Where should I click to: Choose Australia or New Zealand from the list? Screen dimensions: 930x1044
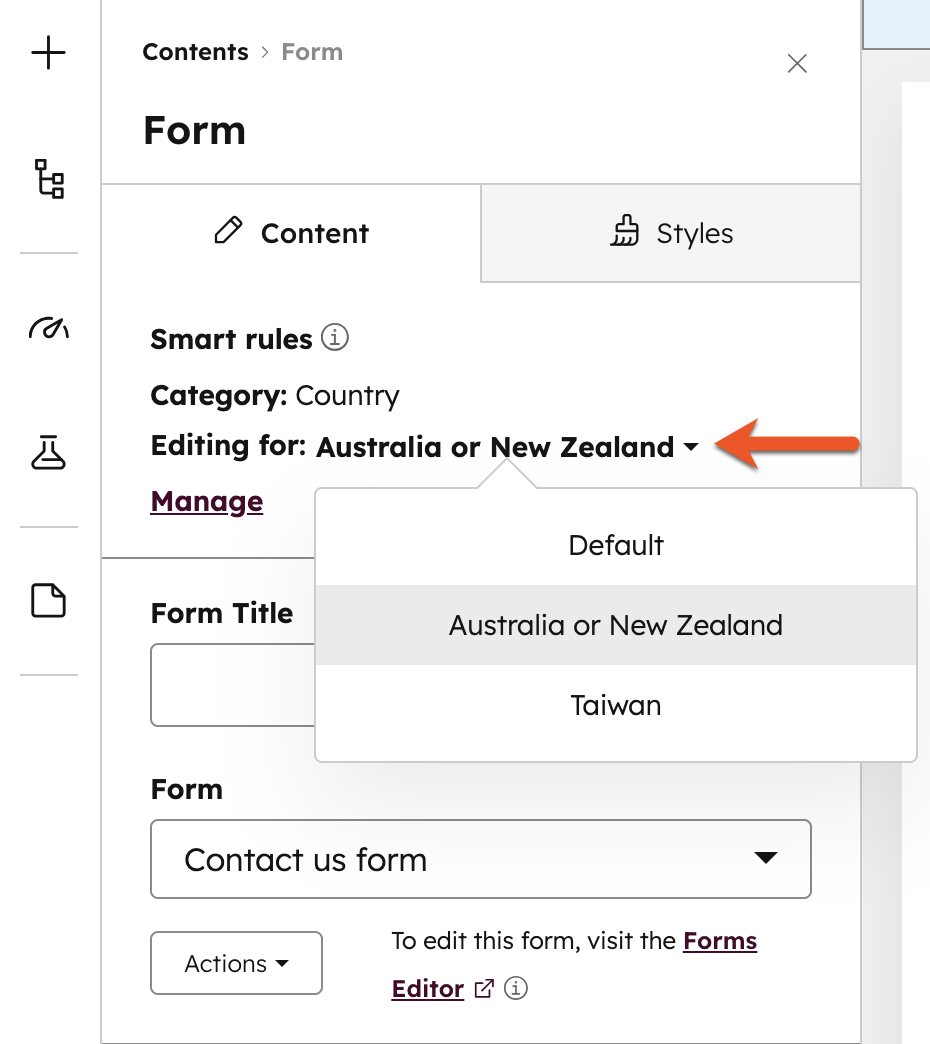coord(615,625)
